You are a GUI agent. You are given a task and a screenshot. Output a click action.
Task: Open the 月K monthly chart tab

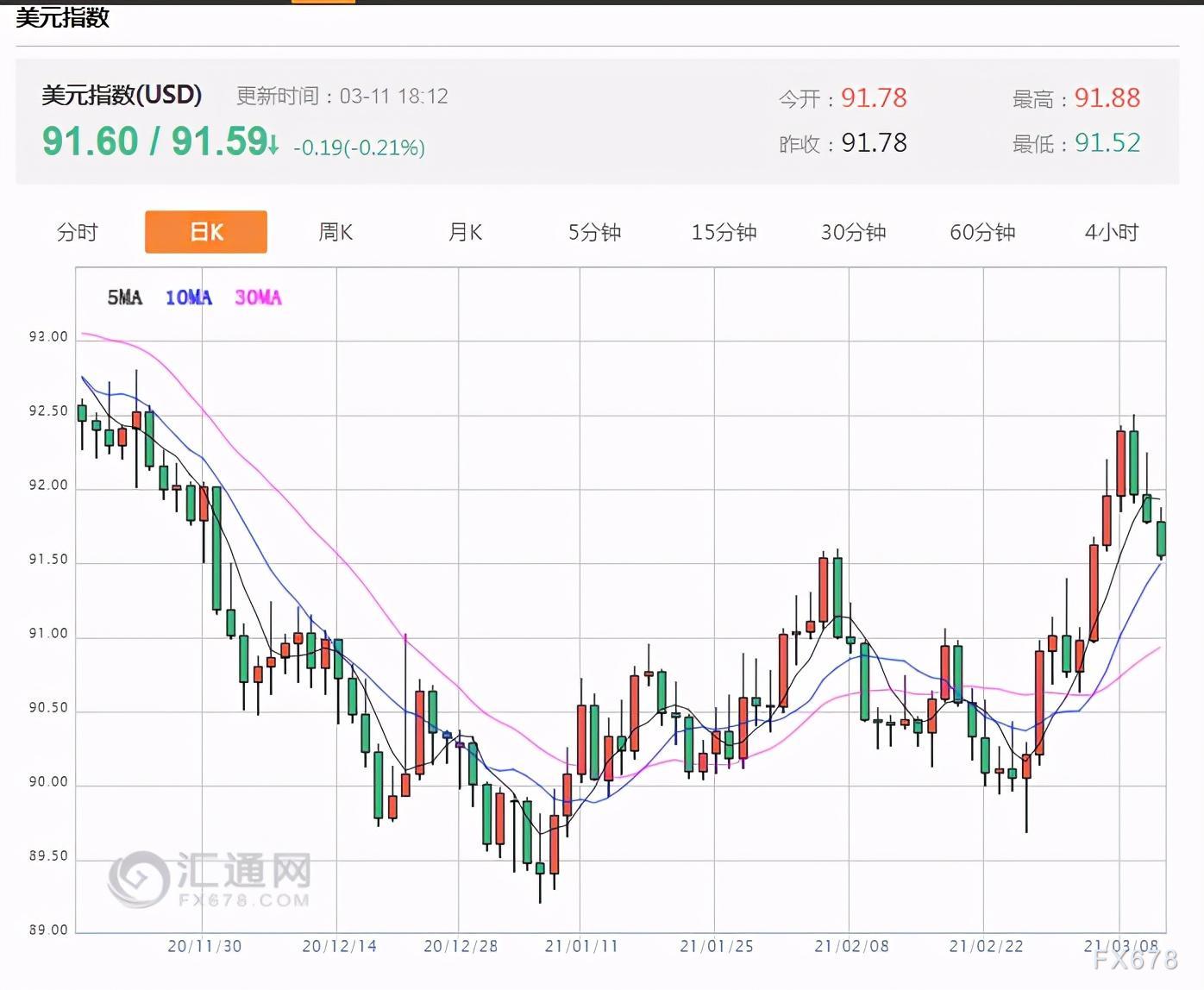465,232
